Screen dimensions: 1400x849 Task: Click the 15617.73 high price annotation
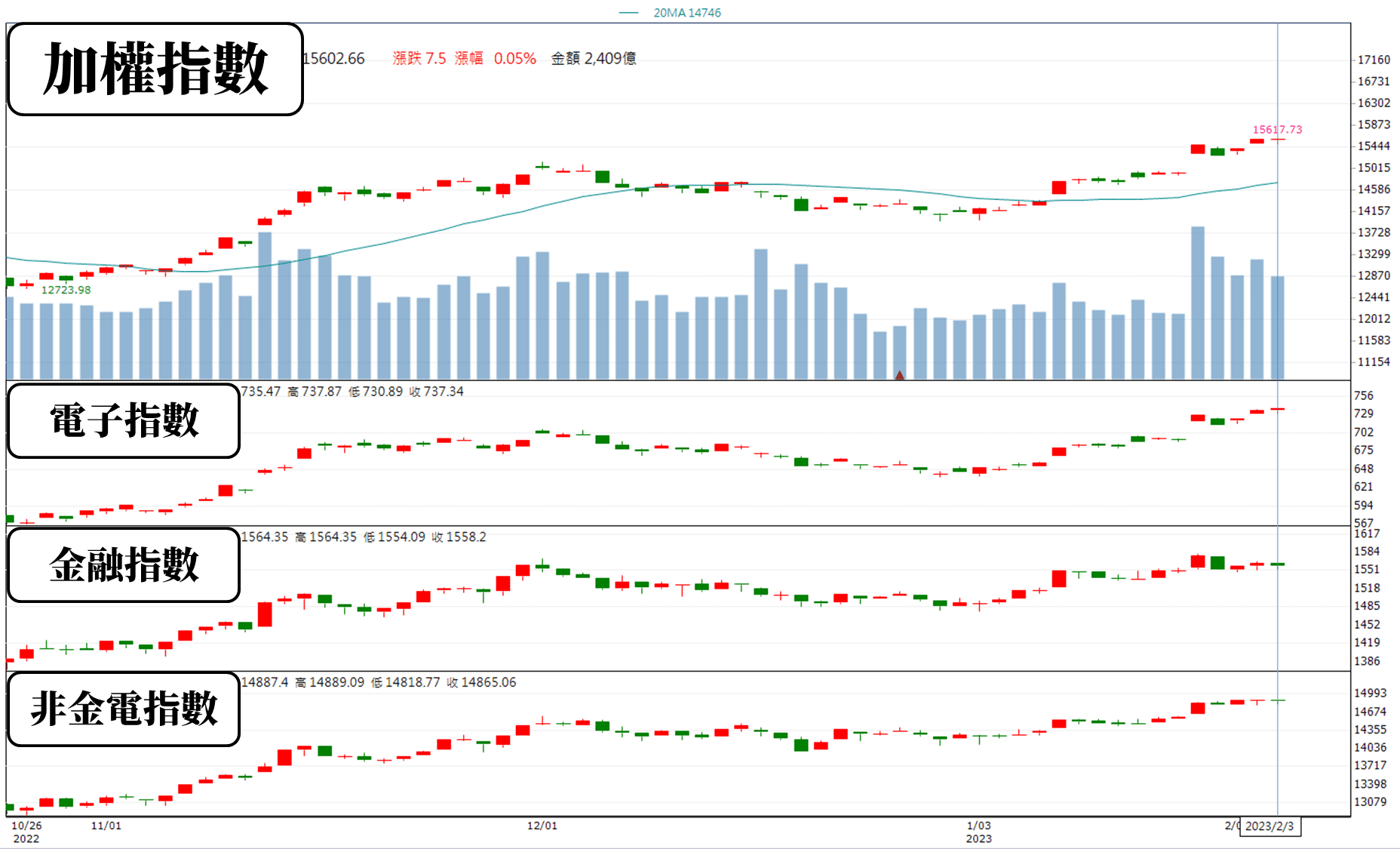tap(1277, 130)
